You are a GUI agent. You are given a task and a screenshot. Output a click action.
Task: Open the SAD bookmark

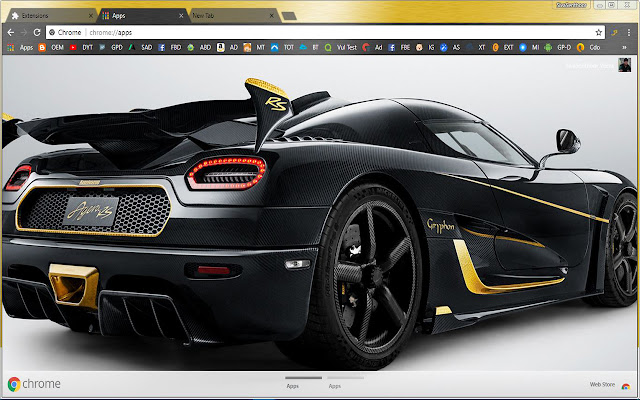pos(140,48)
